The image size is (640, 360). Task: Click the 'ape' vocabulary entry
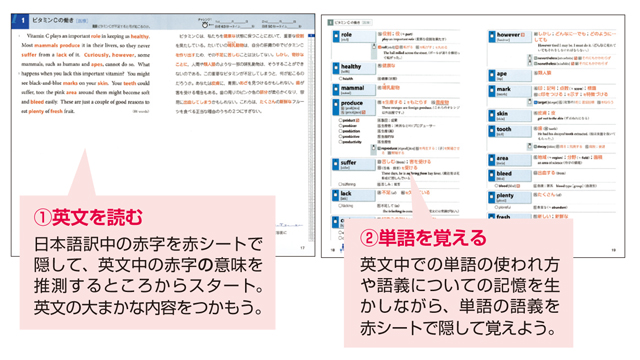coord(510,75)
